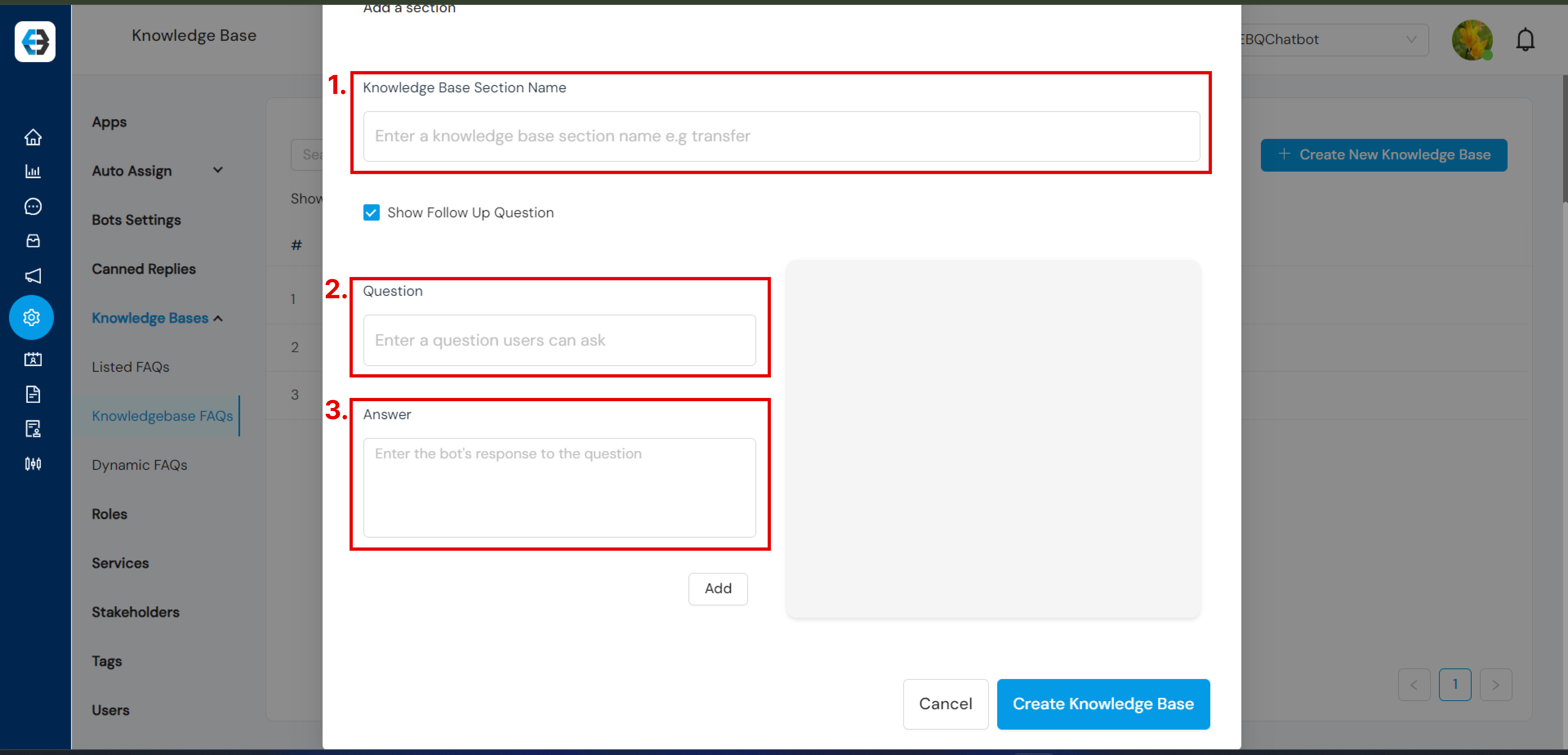This screenshot has height=755, width=1568.
Task: Open Stakeholders settings
Action: point(136,613)
